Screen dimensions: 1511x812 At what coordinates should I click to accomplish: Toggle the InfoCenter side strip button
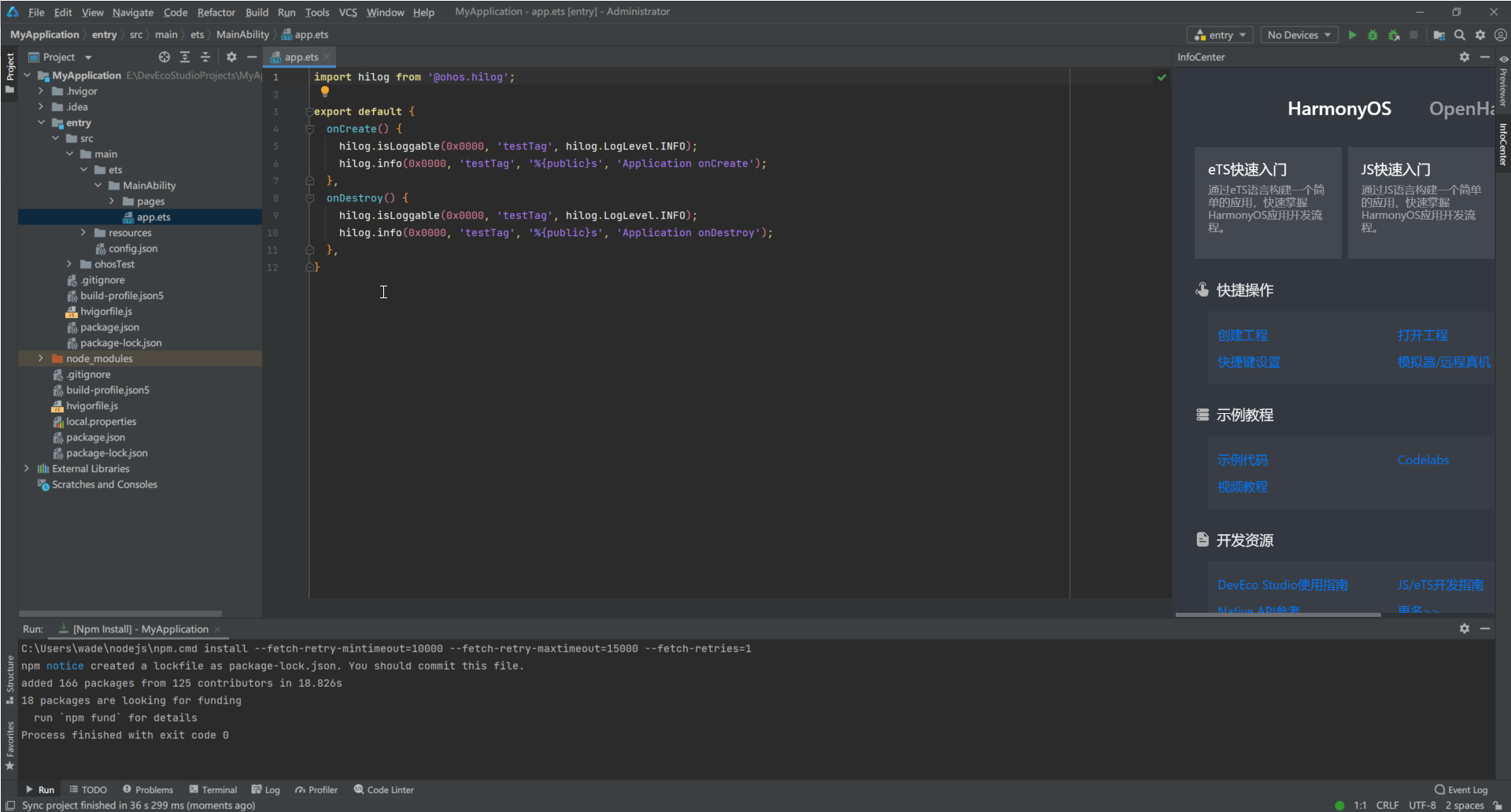point(1502,144)
